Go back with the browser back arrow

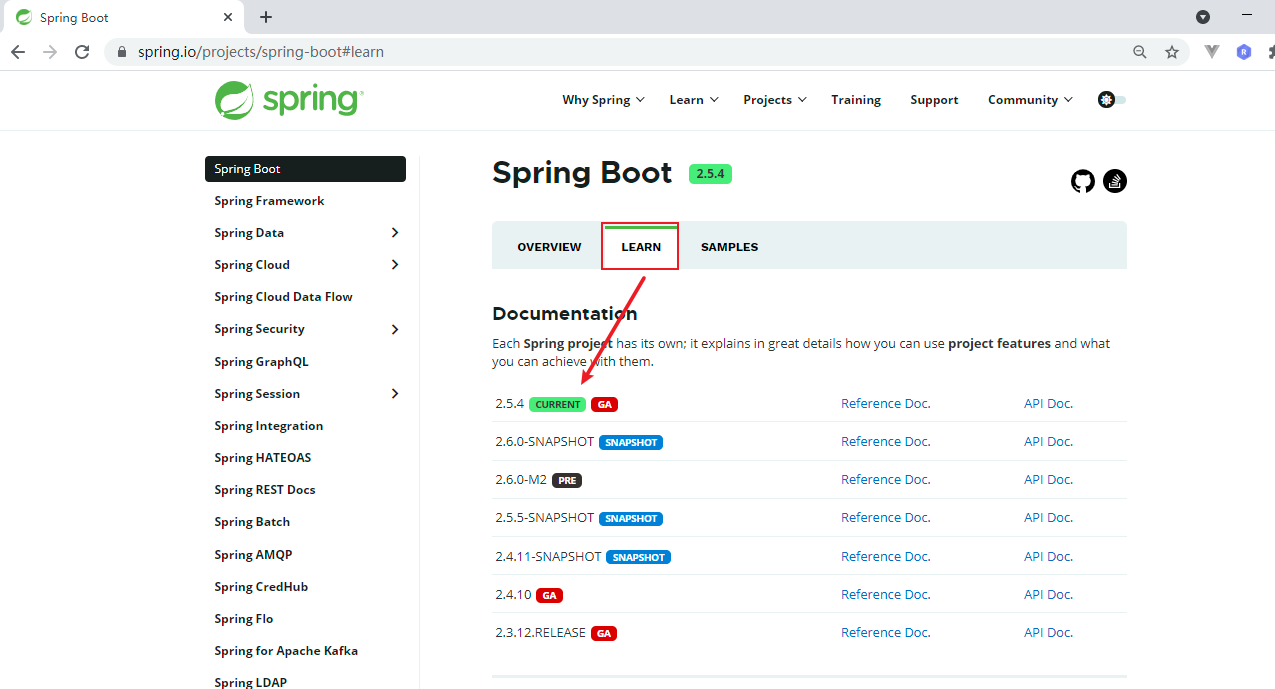coord(18,52)
